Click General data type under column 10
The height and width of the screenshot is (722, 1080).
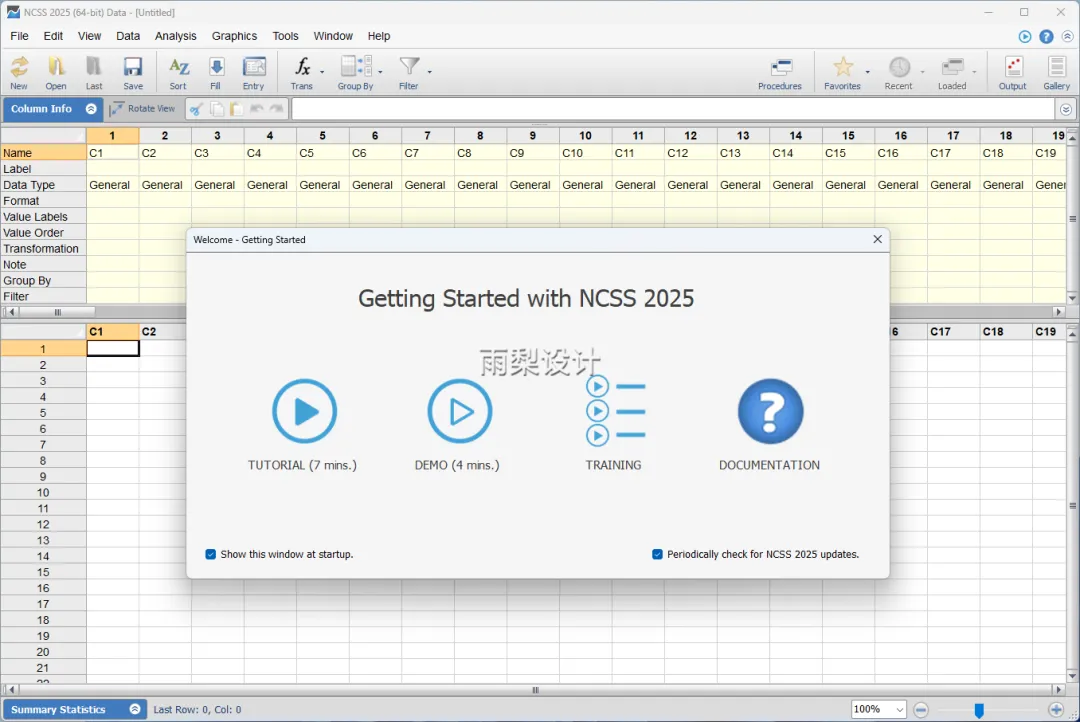[x=585, y=185]
